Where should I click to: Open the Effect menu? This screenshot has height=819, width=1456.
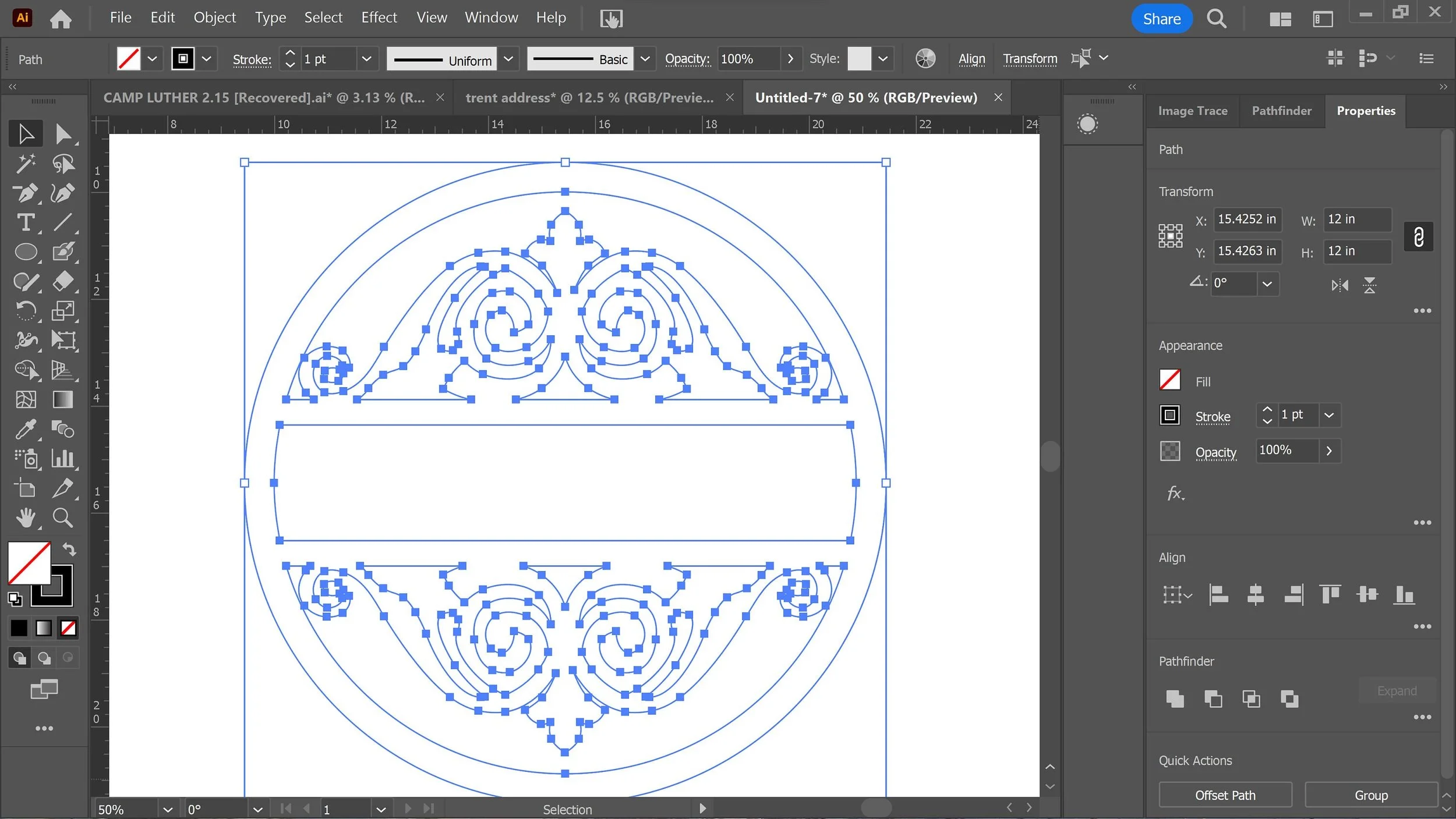(x=379, y=17)
